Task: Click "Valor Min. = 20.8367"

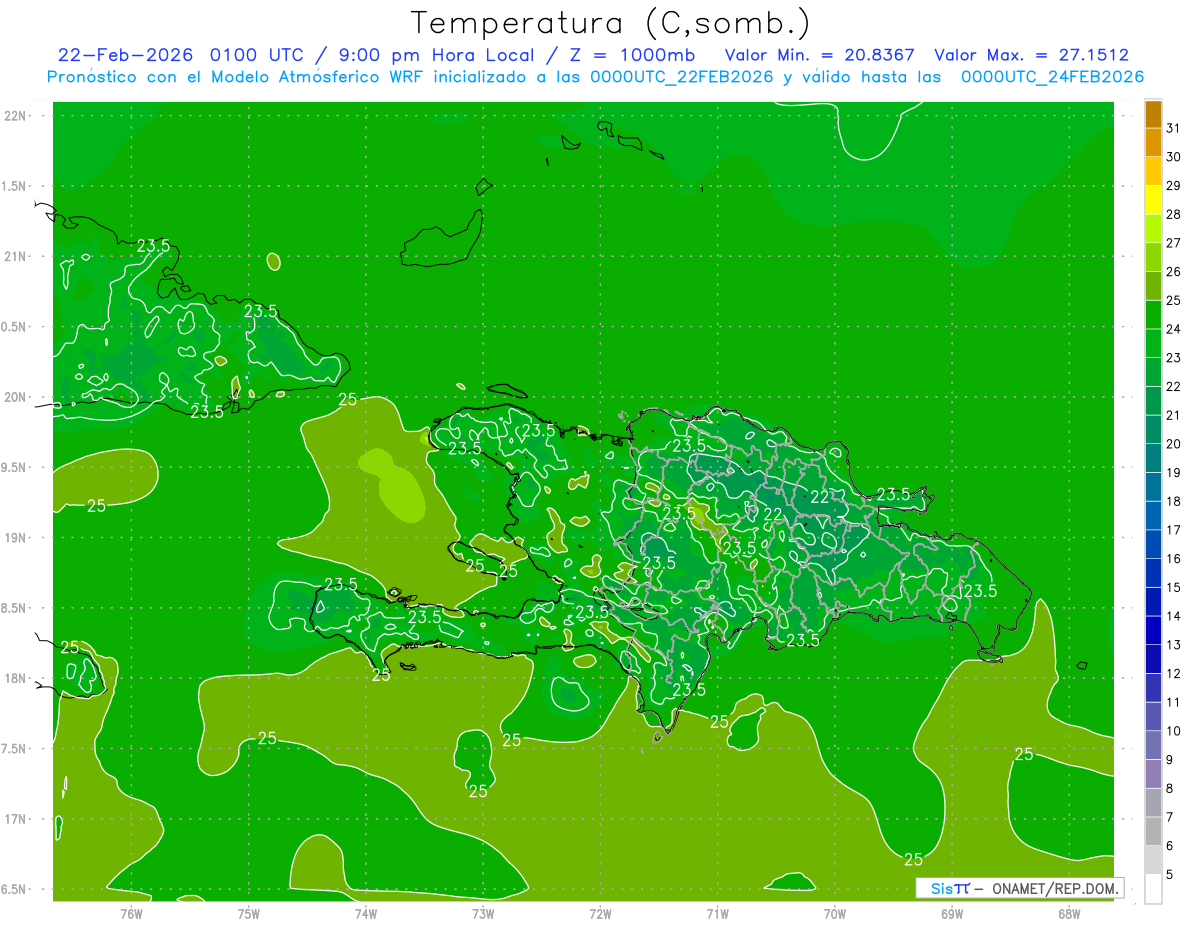Action: click(x=820, y=55)
